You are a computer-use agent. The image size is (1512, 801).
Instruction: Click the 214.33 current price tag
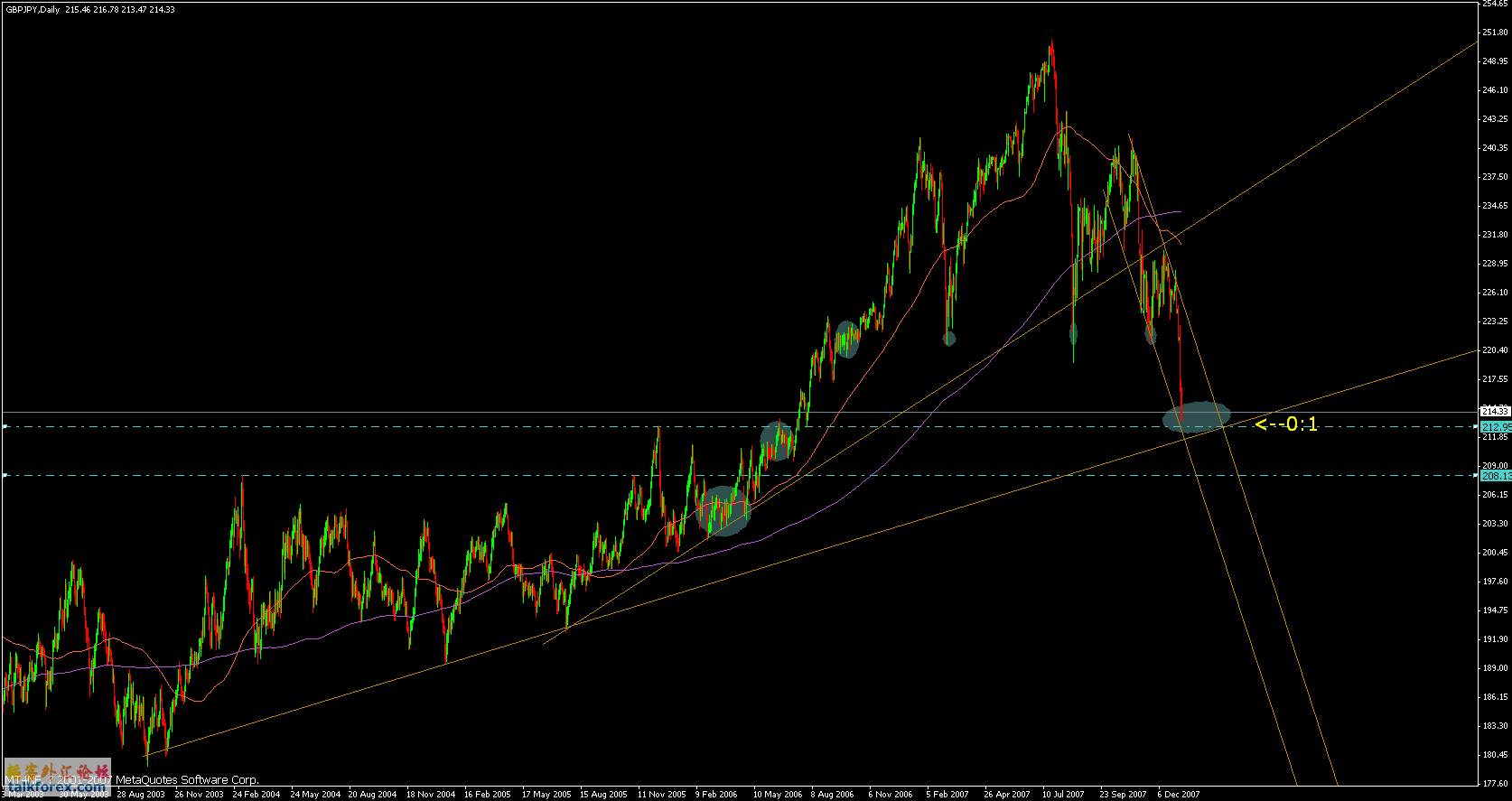click(1495, 412)
